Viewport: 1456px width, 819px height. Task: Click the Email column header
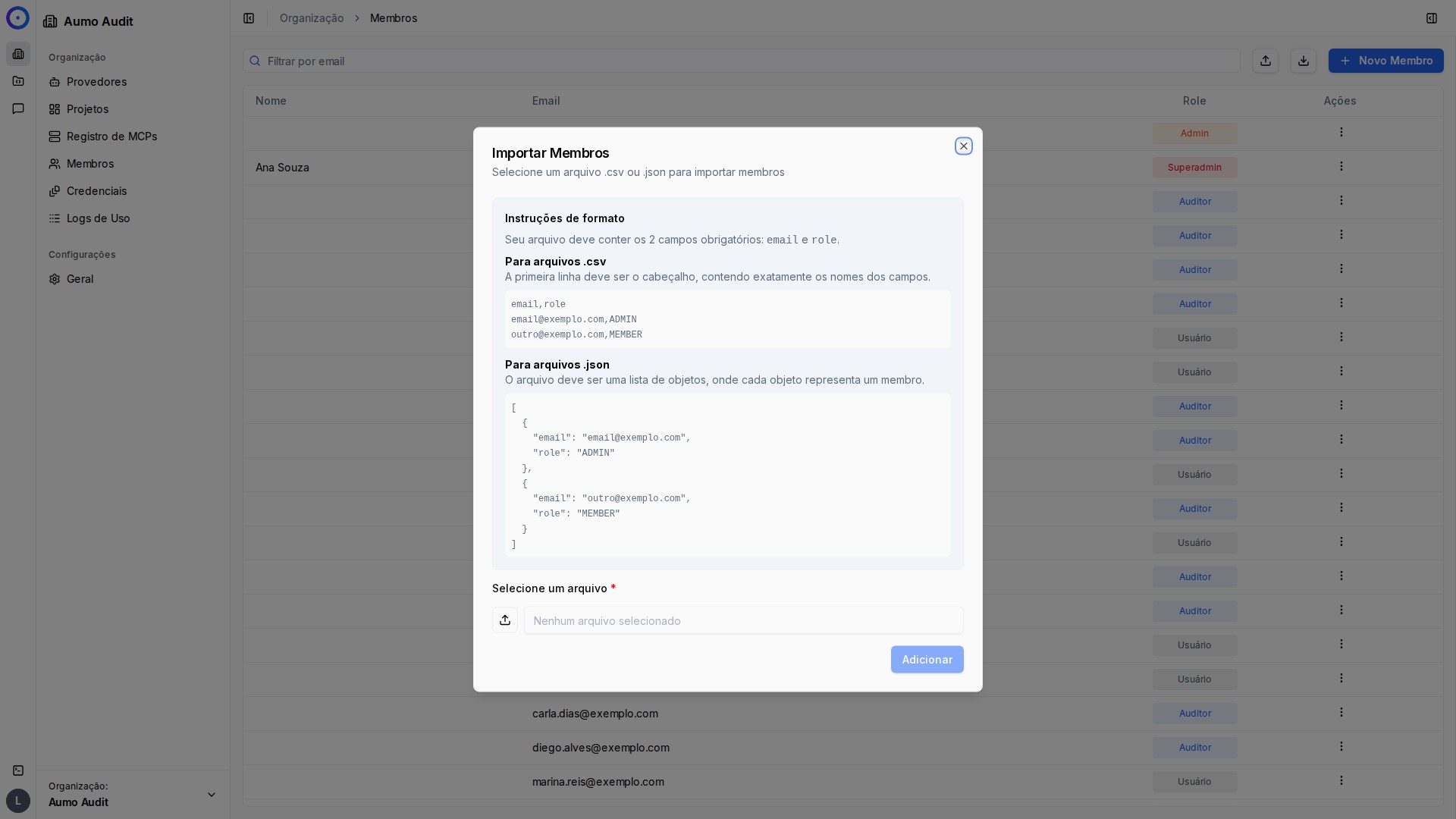click(546, 101)
